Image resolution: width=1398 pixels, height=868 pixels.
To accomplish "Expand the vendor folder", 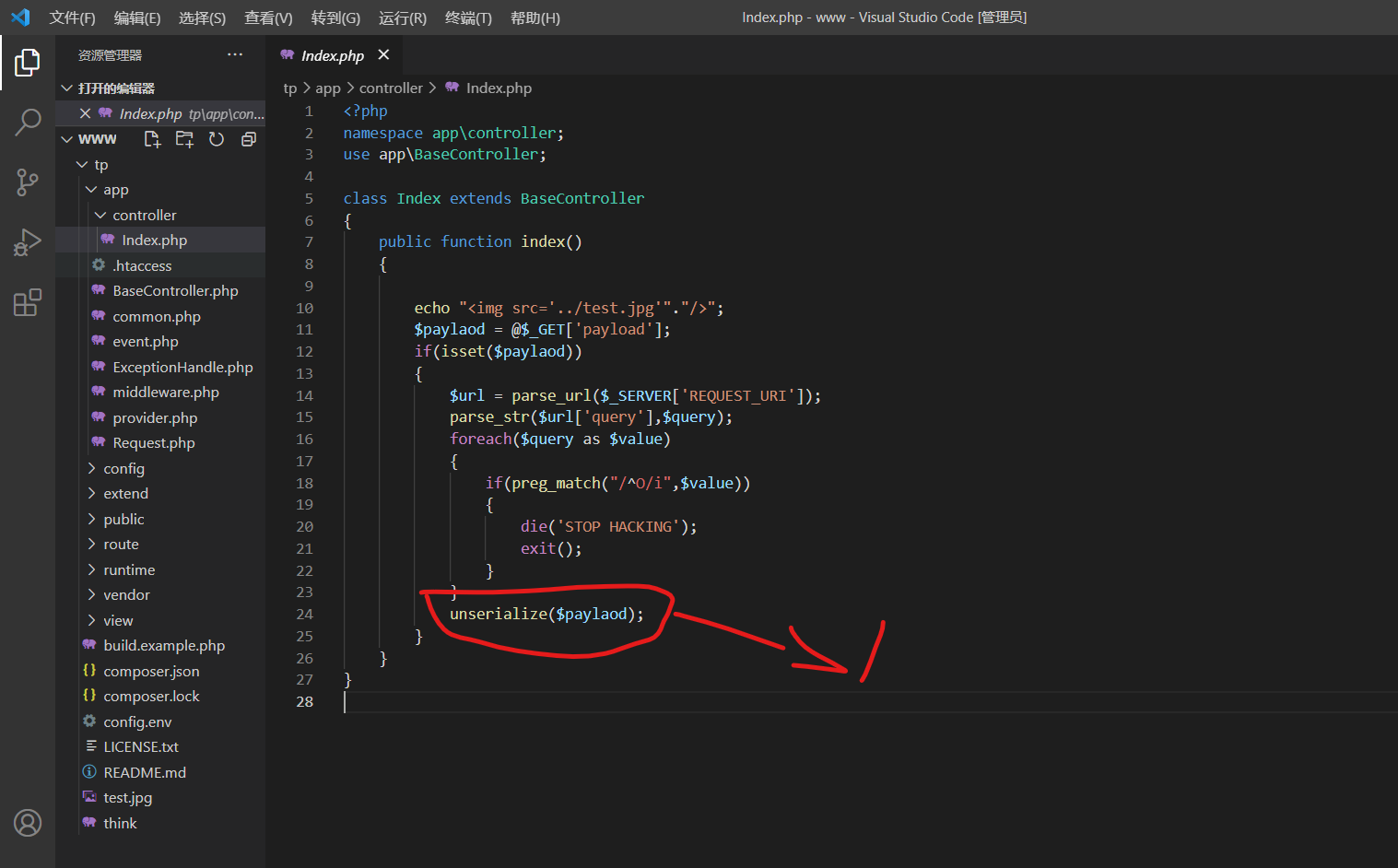I will pos(126,595).
